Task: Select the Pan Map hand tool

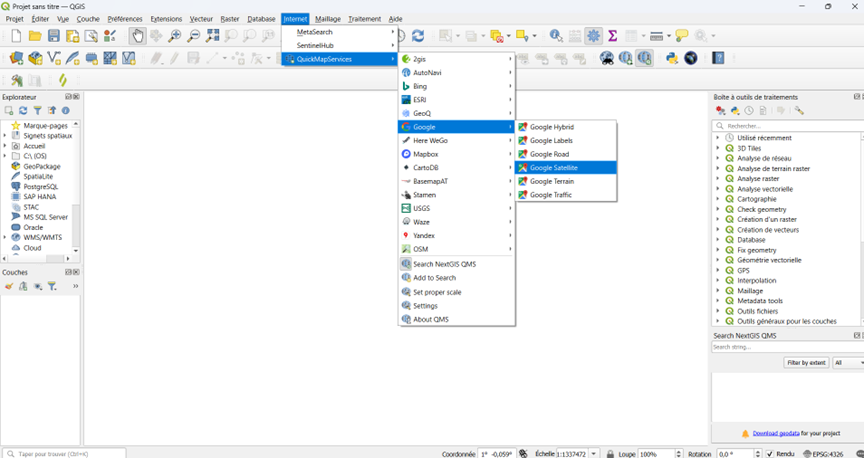Action: 137,36
